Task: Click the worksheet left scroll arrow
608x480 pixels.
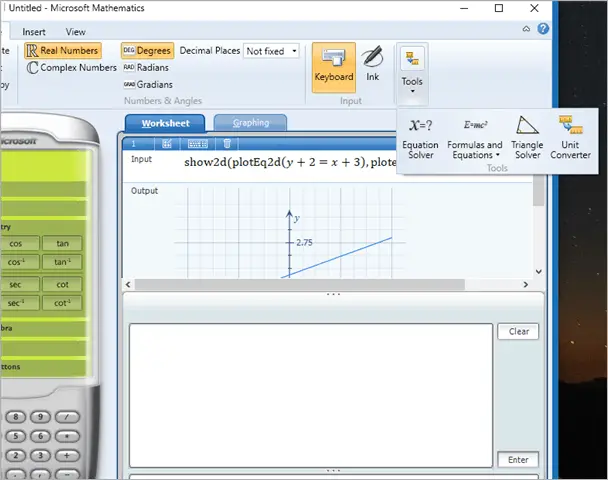Action: 128,285
